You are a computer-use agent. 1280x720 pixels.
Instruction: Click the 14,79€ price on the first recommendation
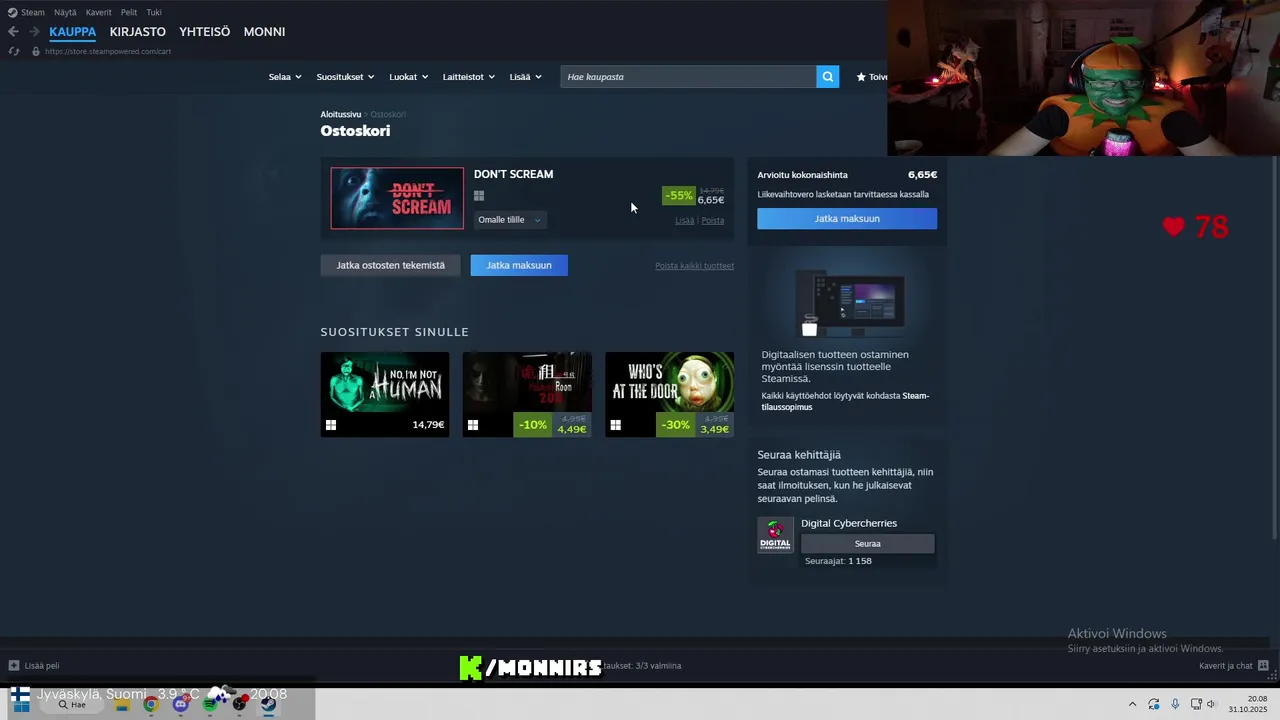tap(428, 425)
